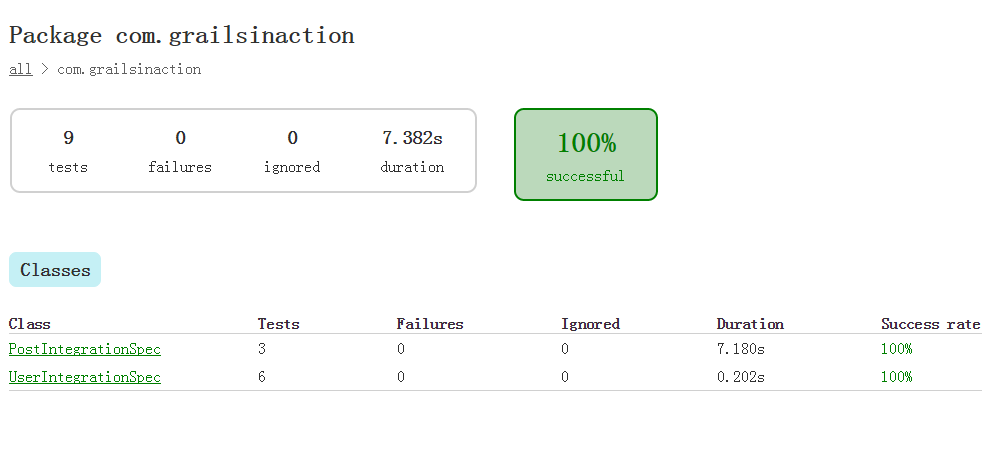Open the UserIntegrationSpec class link
The height and width of the screenshot is (454, 997).
click(x=85, y=377)
